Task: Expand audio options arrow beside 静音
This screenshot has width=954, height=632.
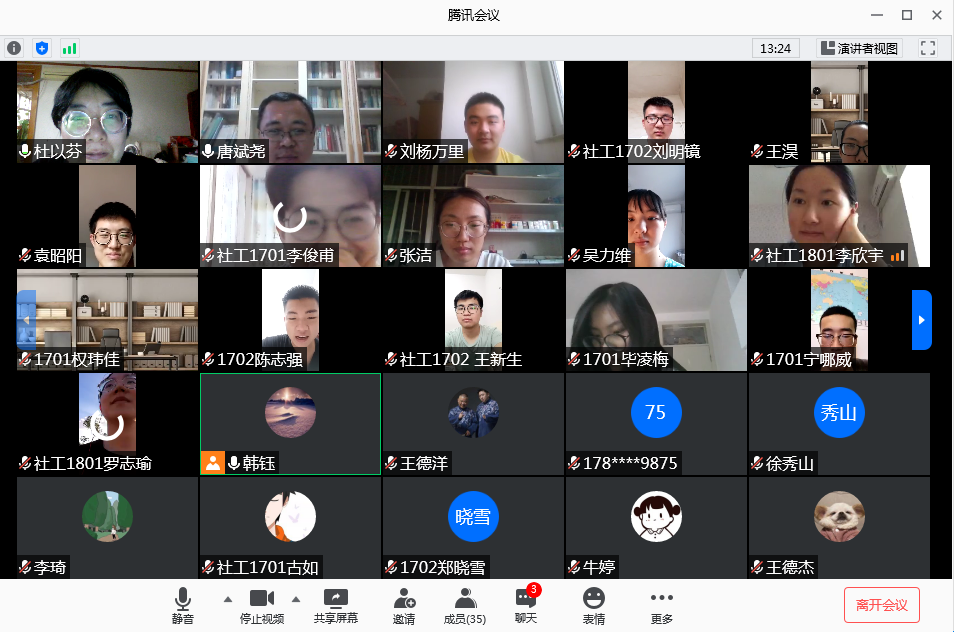Action: pos(227,599)
